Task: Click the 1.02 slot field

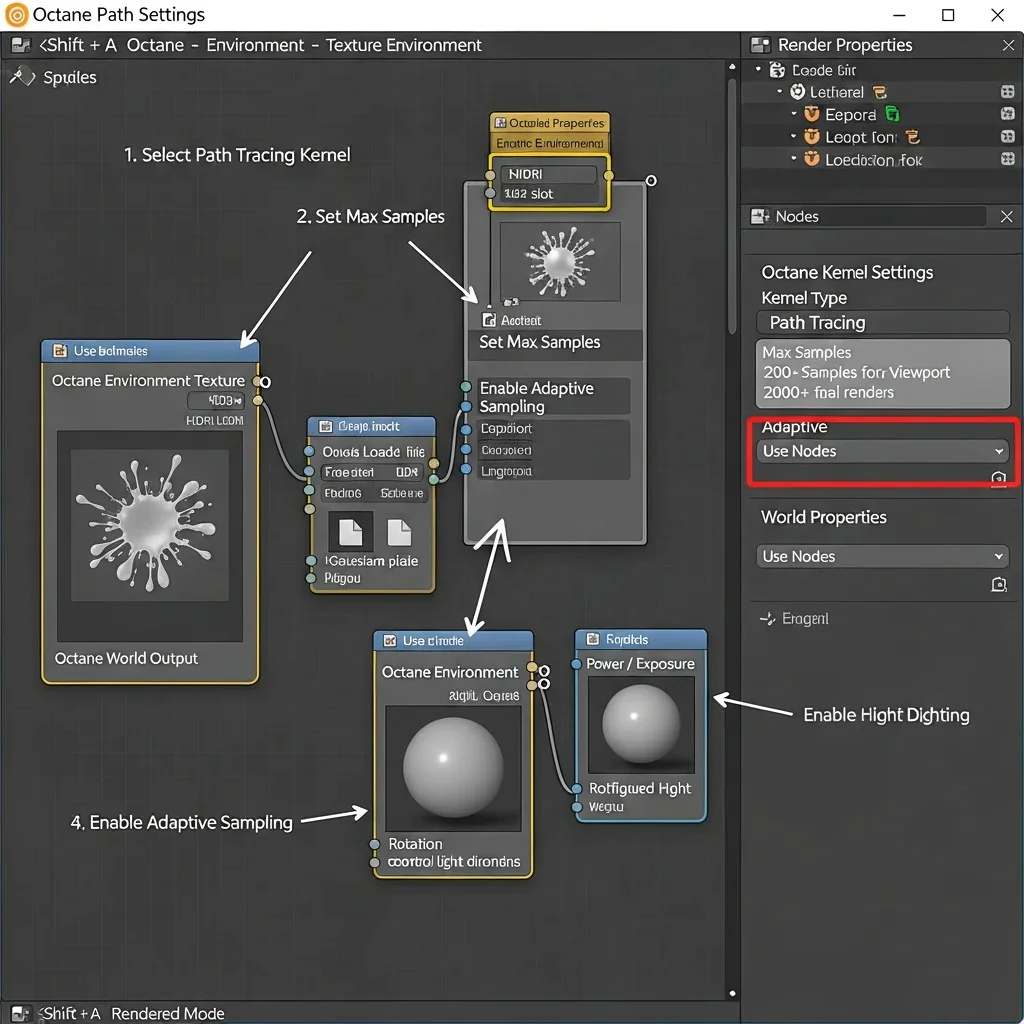Action: tap(548, 194)
